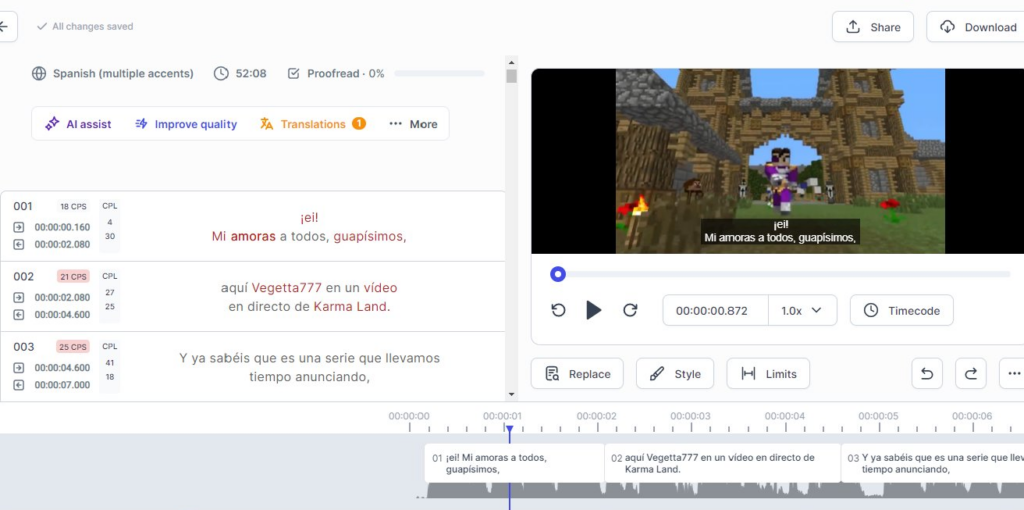The width and height of the screenshot is (1024, 510).
Task: Open the Limits settings
Action: (768, 374)
